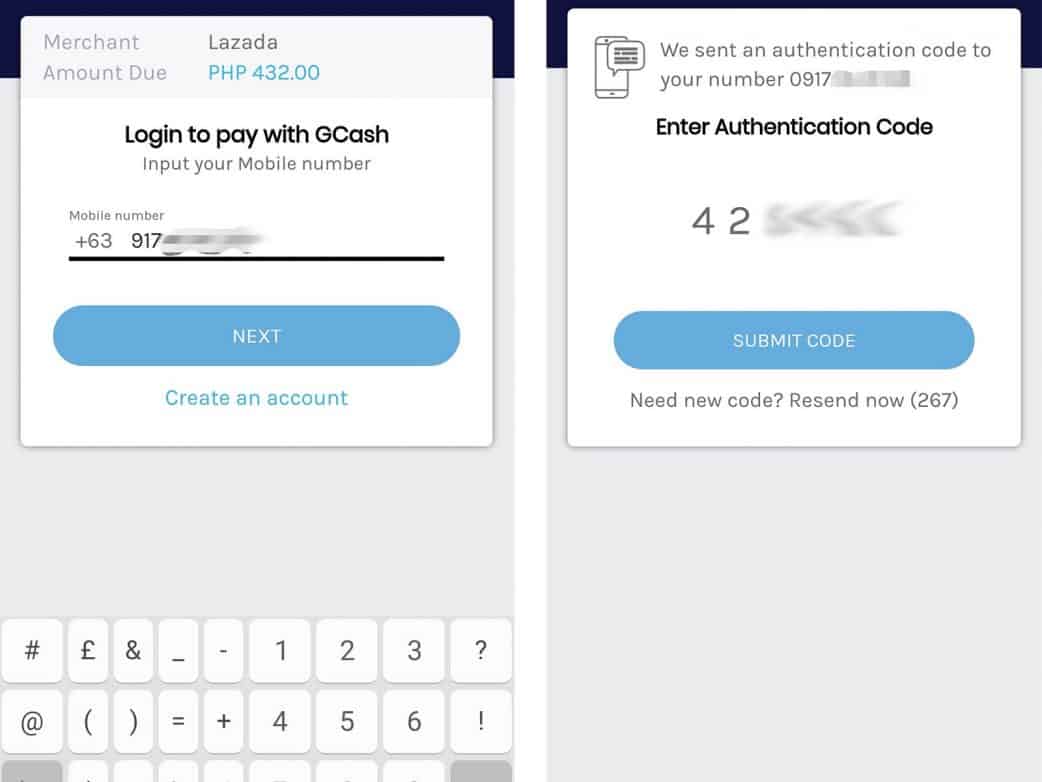Open the Create an account link
The width and height of the screenshot is (1042, 782).
point(256,398)
